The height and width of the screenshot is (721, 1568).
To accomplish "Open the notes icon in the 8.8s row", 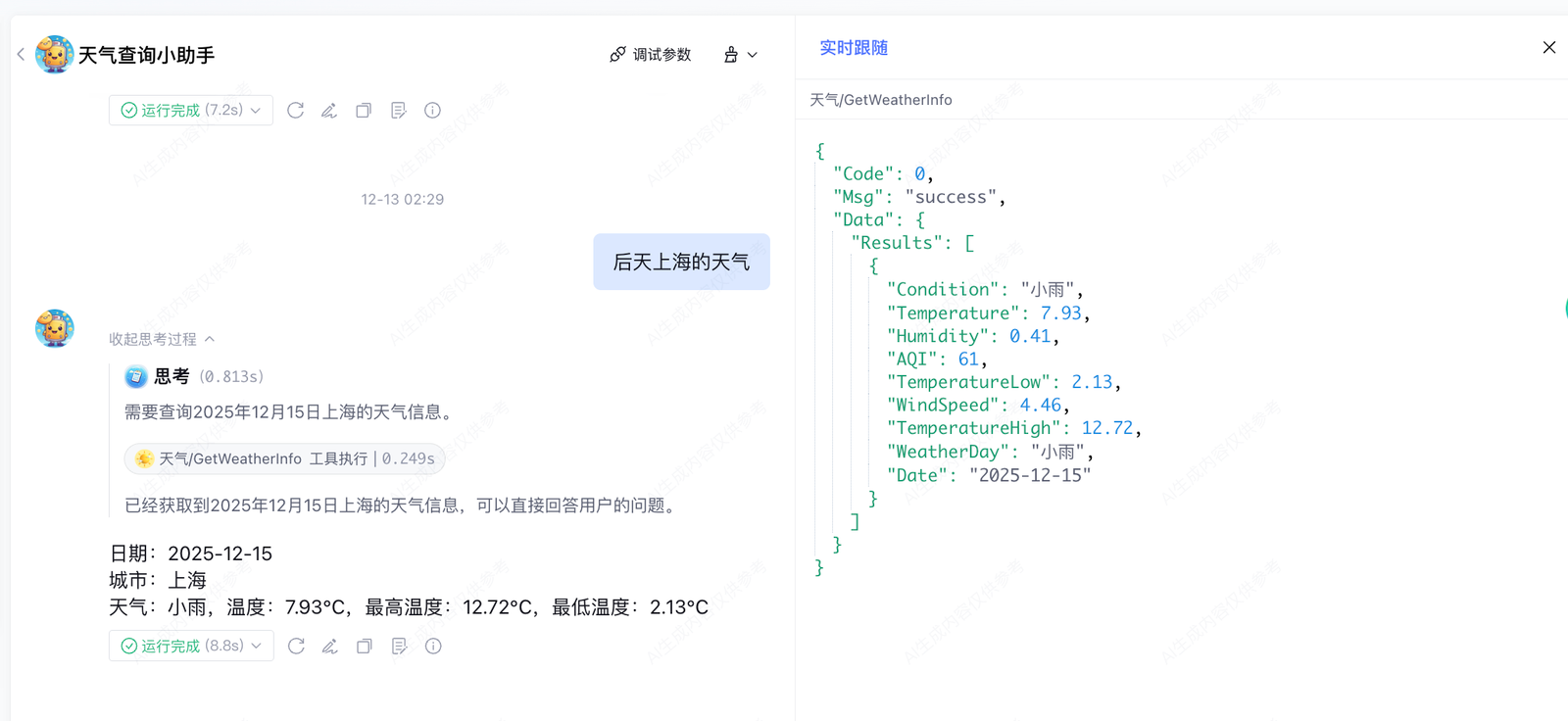I will [399, 647].
